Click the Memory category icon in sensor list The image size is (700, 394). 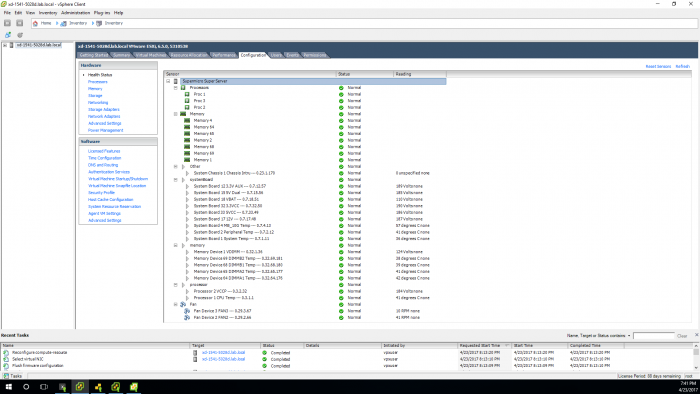pos(183,114)
